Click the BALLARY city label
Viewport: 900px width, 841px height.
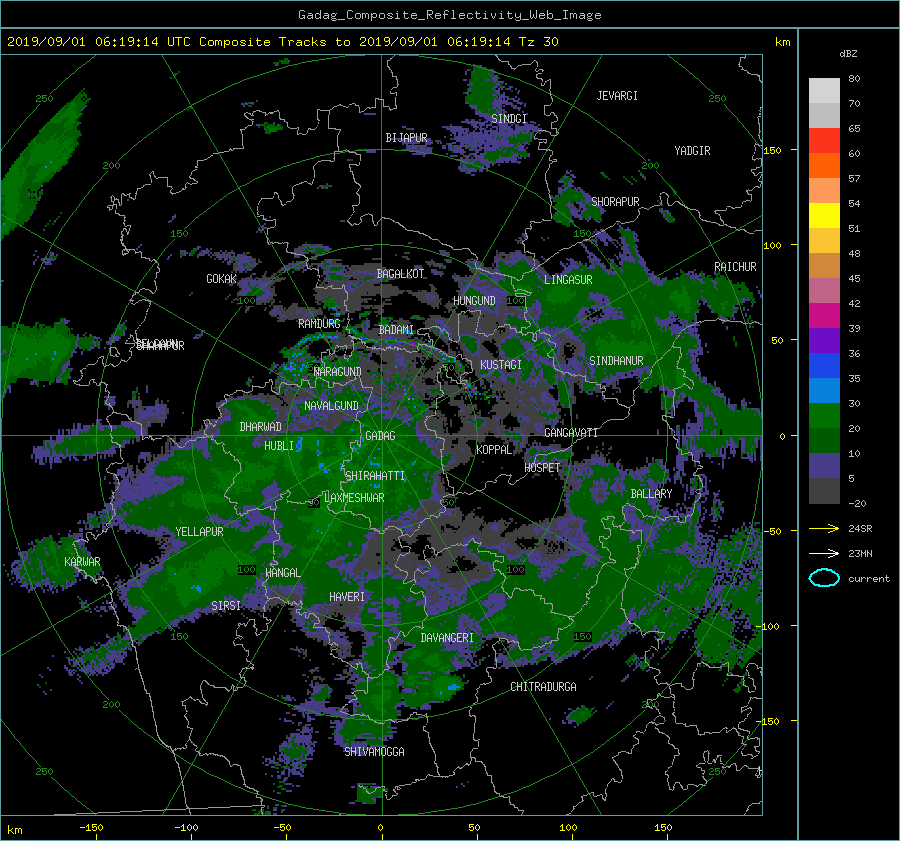coord(651,494)
